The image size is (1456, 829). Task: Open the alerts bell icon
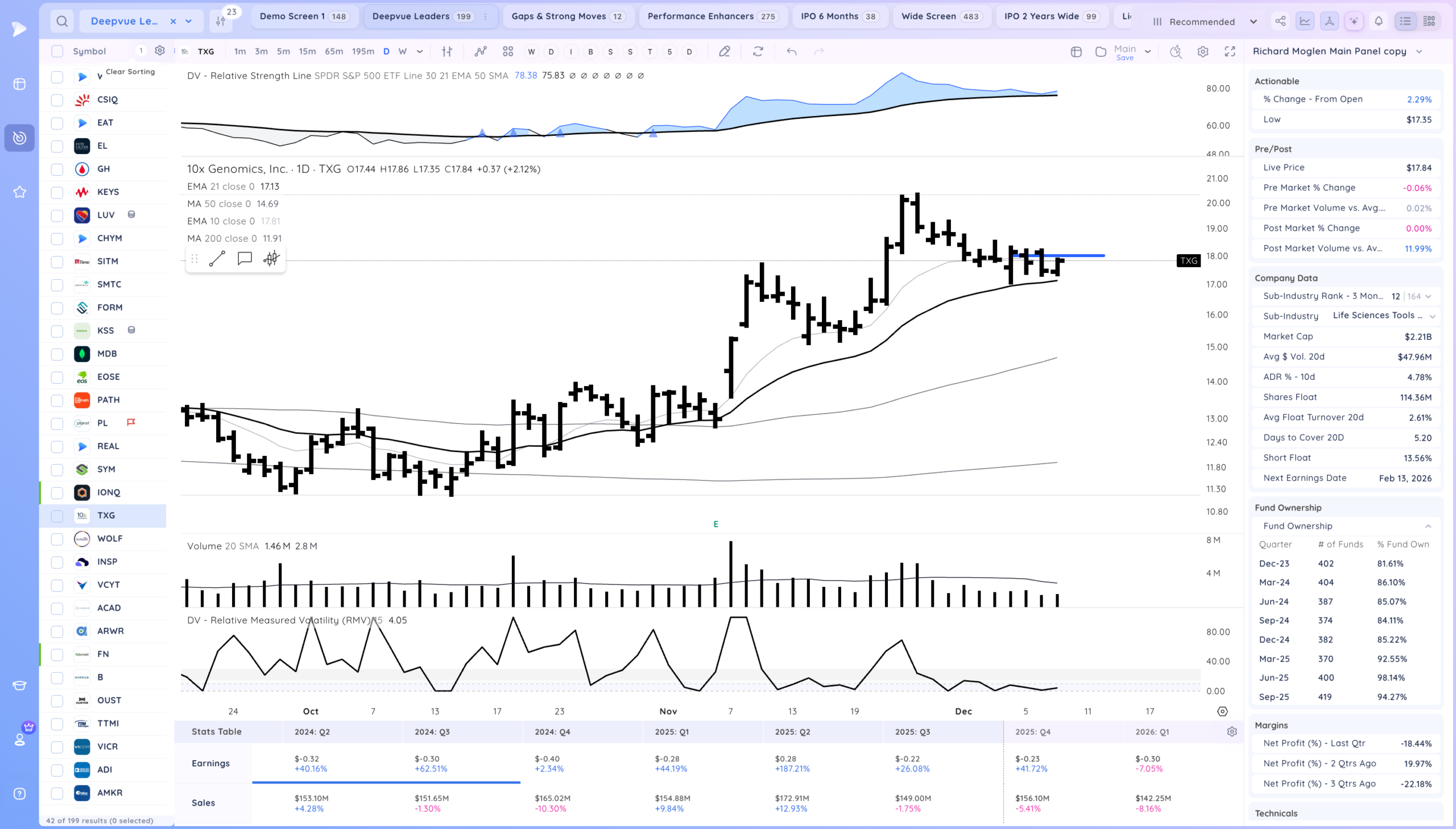click(1379, 22)
